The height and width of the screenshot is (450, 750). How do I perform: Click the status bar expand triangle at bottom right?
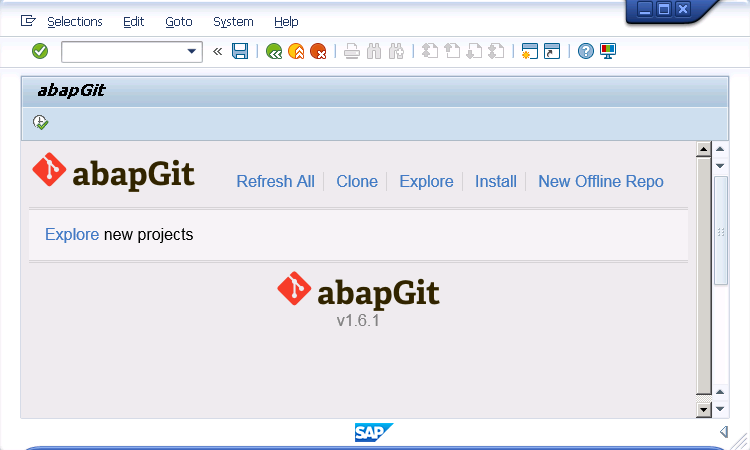tap(724, 432)
